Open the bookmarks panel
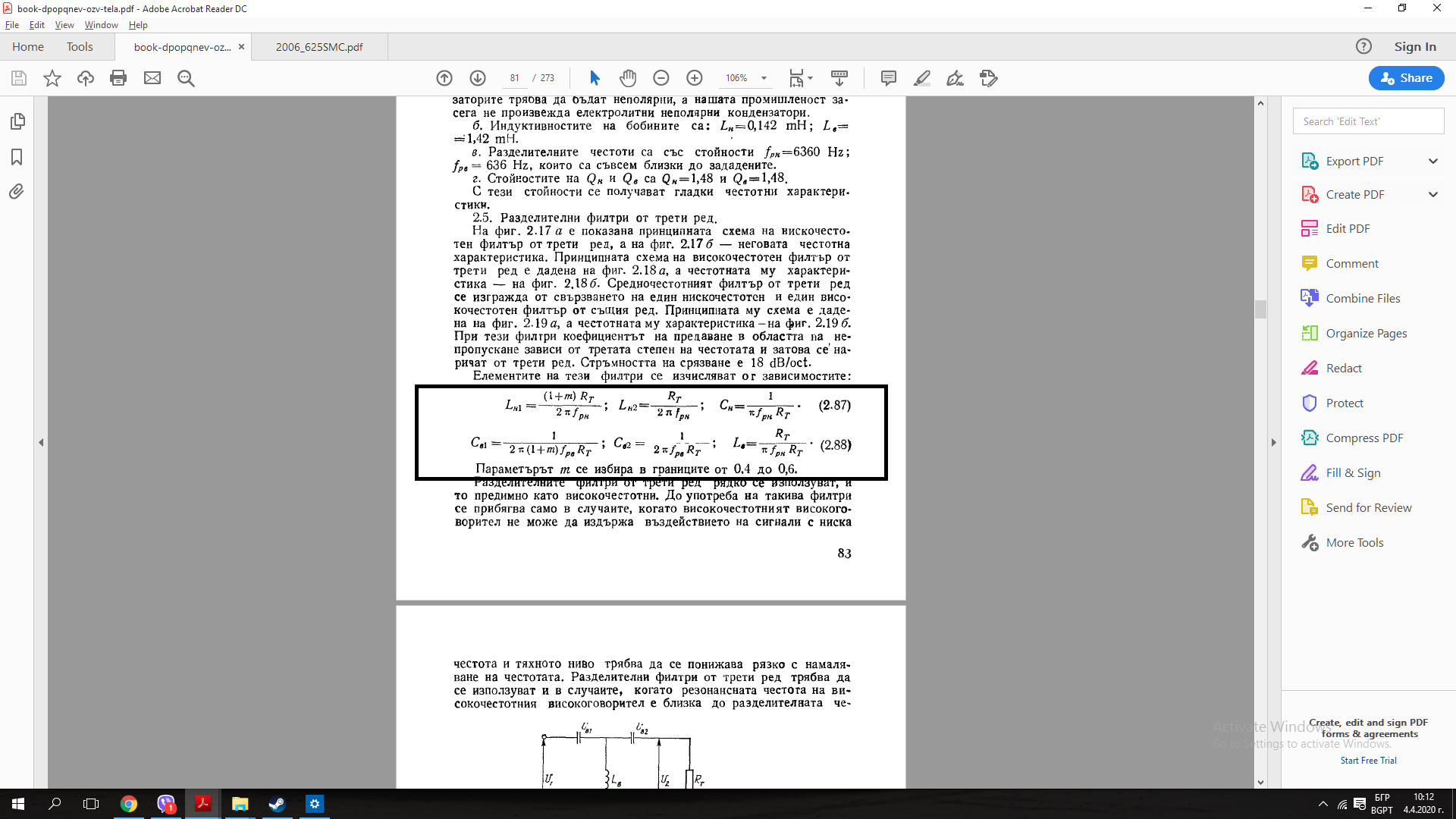Screen dimensions: 1456x819 [x=17, y=157]
